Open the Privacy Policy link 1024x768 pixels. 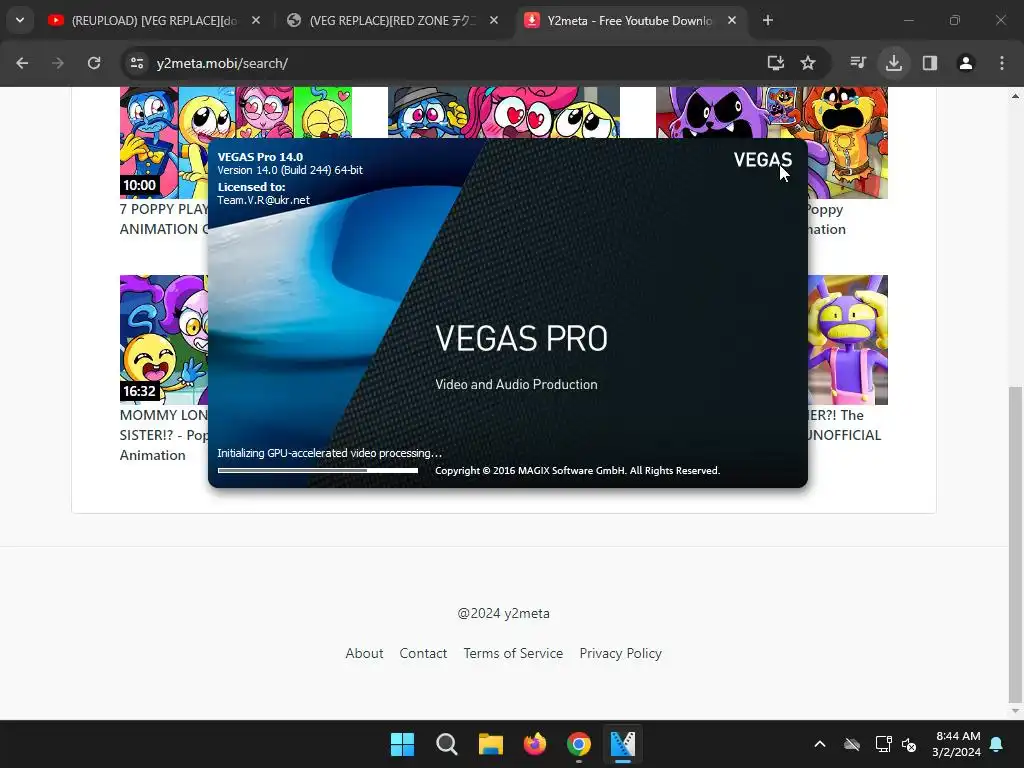(x=620, y=653)
